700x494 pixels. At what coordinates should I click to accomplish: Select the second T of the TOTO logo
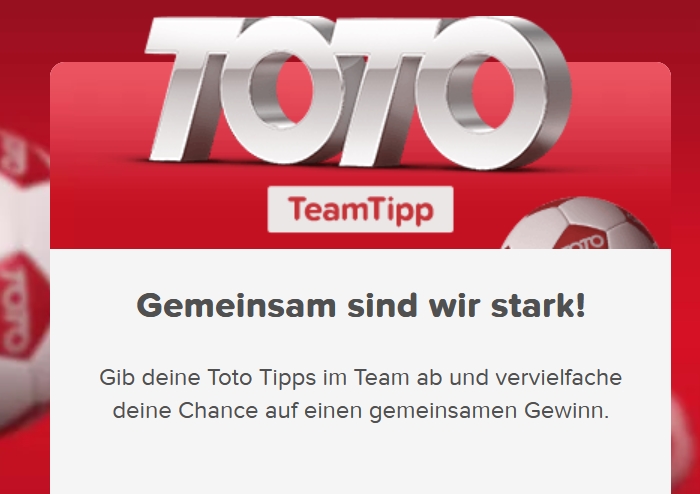[x=388, y=89]
